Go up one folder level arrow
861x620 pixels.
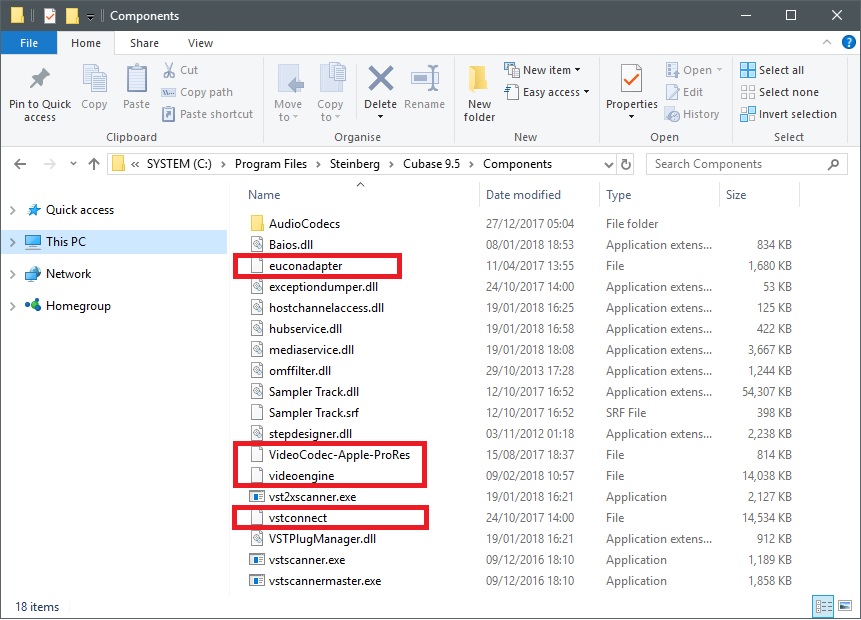(x=94, y=164)
